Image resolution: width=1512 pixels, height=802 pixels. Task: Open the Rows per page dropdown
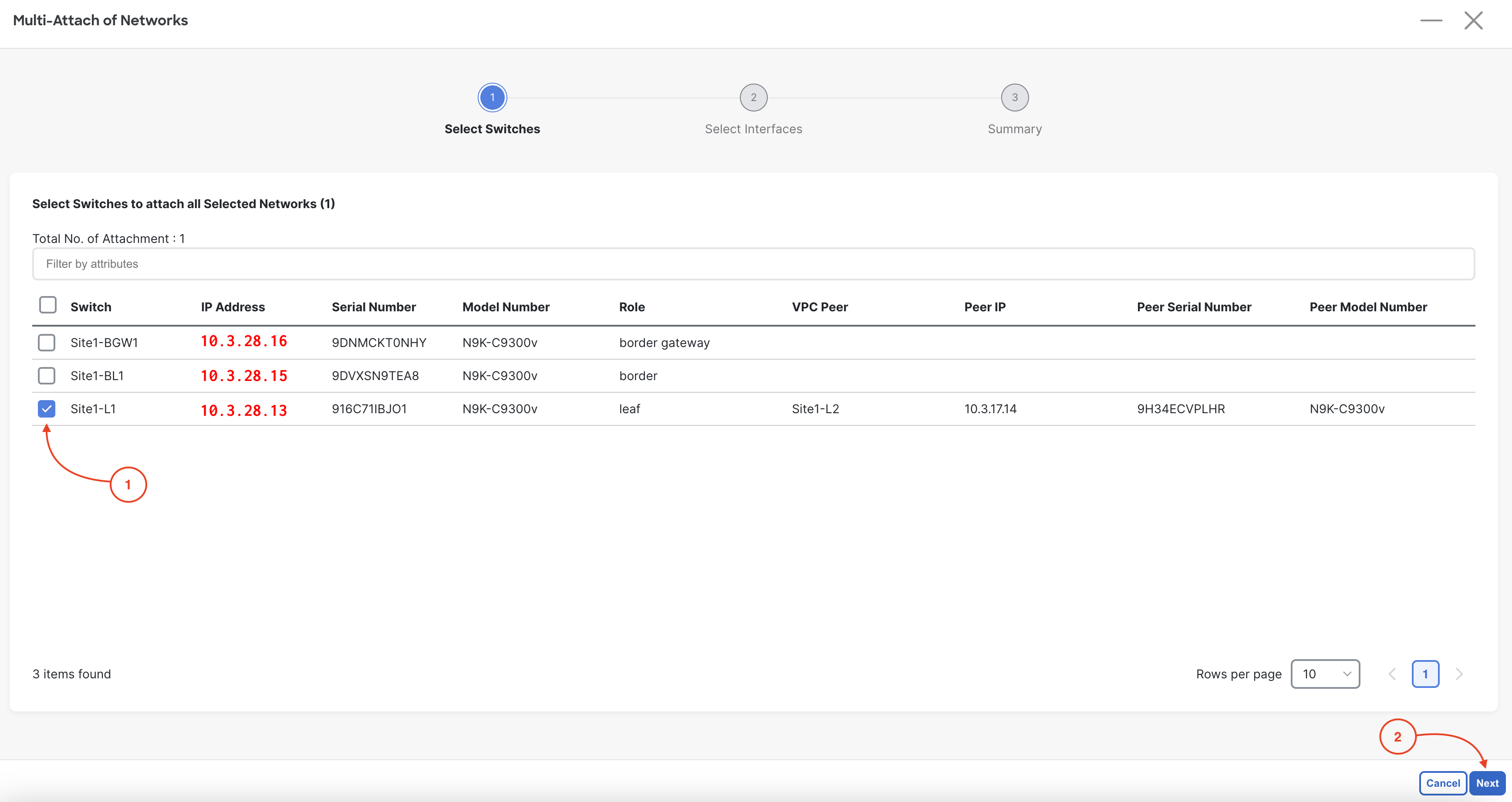1325,674
